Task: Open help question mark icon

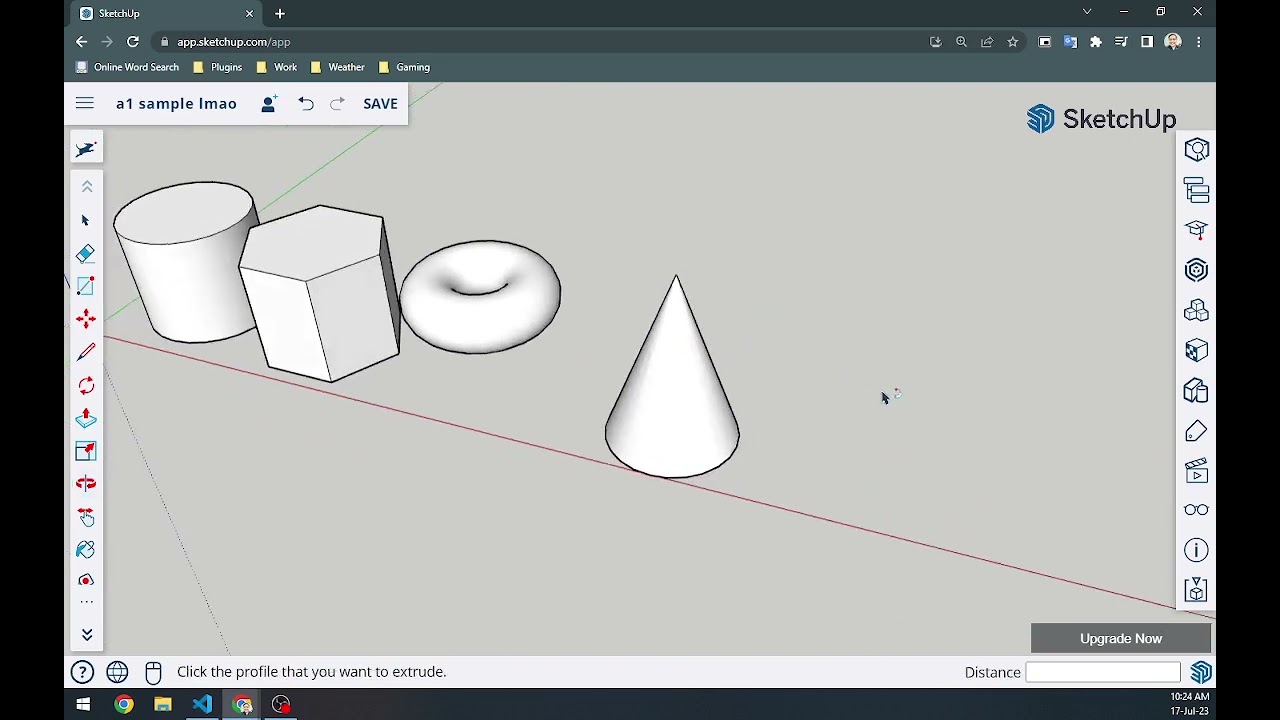Action: click(82, 672)
